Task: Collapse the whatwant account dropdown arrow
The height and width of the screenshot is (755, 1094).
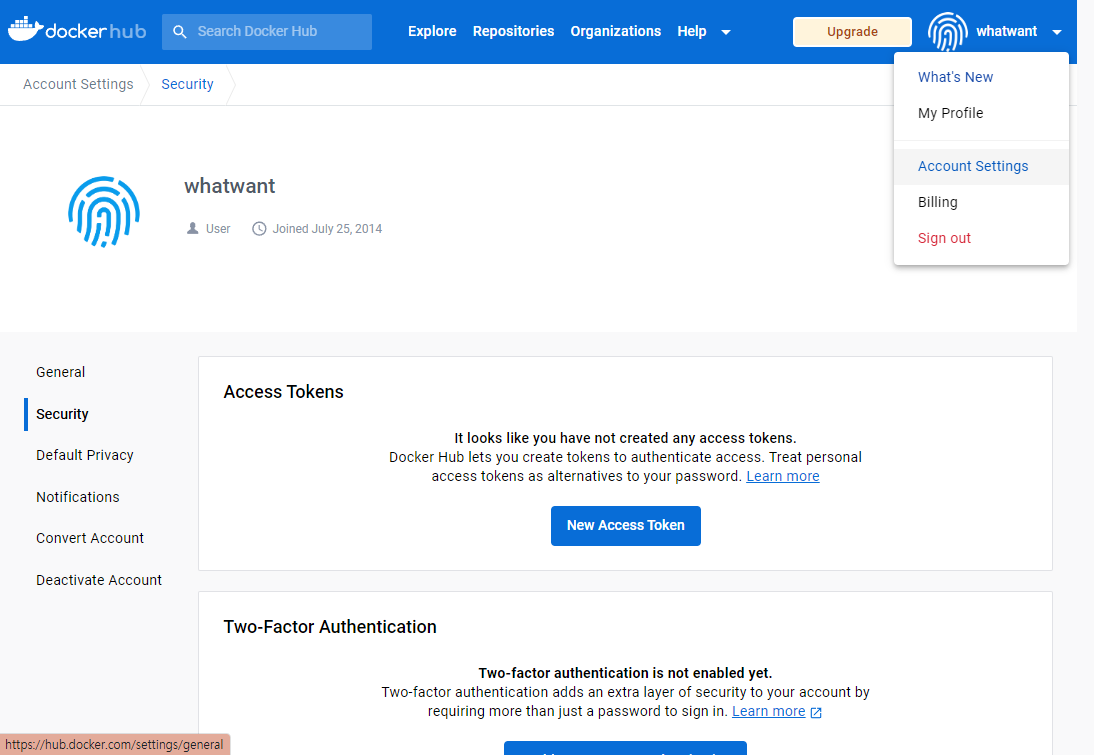Action: (1057, 32)
